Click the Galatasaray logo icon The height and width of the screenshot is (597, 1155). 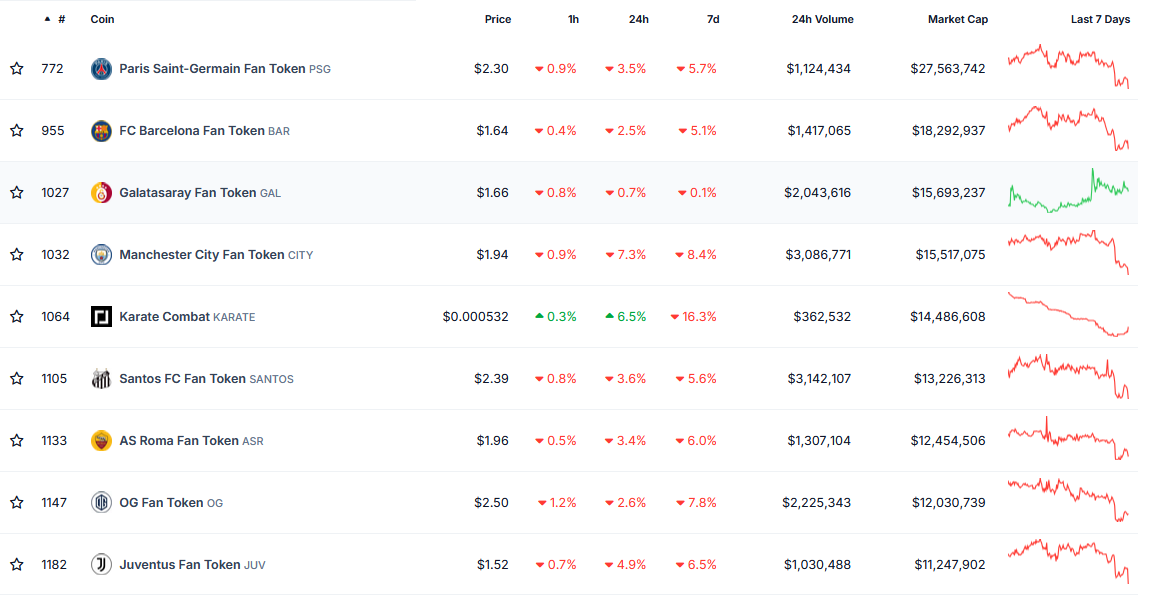coord(101,192)
